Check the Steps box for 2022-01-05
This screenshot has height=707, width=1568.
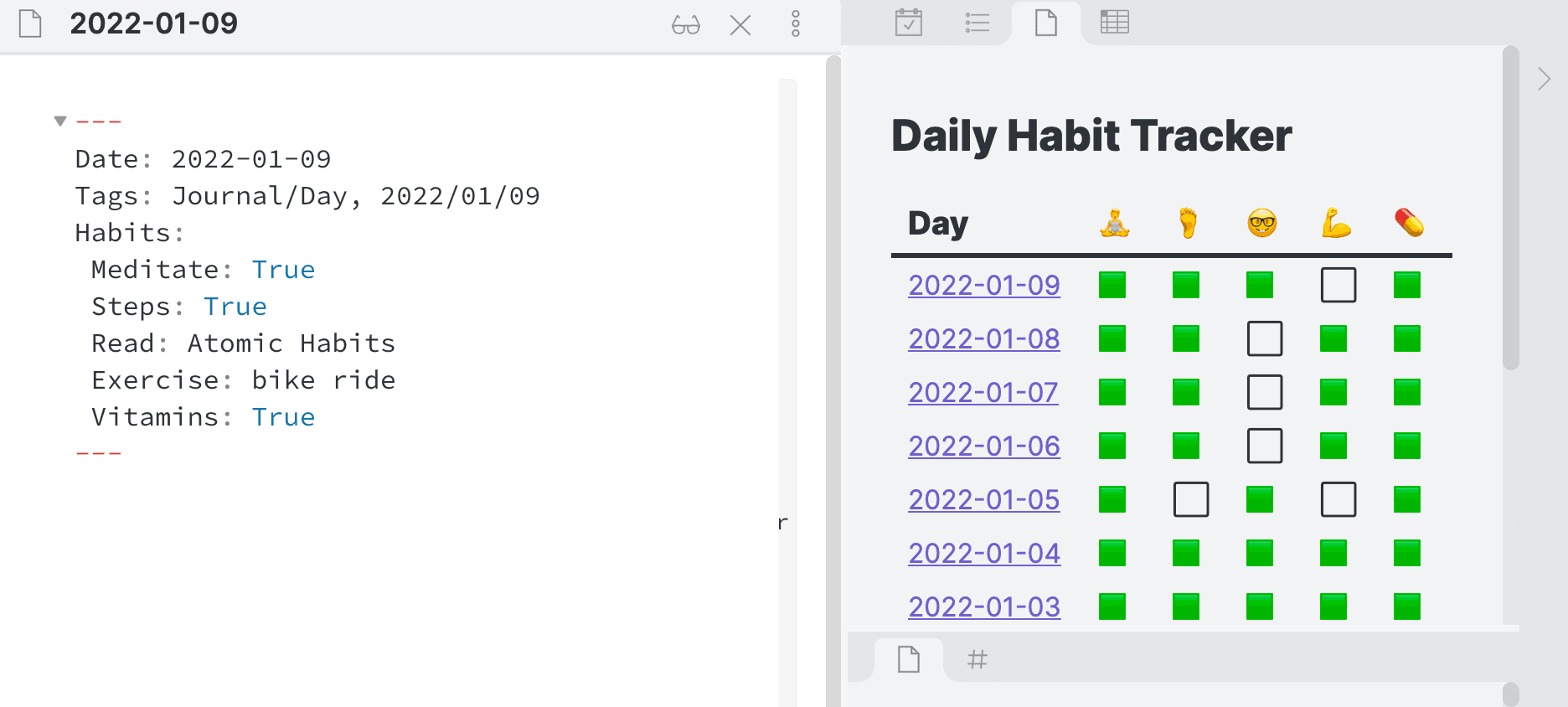pos(1192,499)
